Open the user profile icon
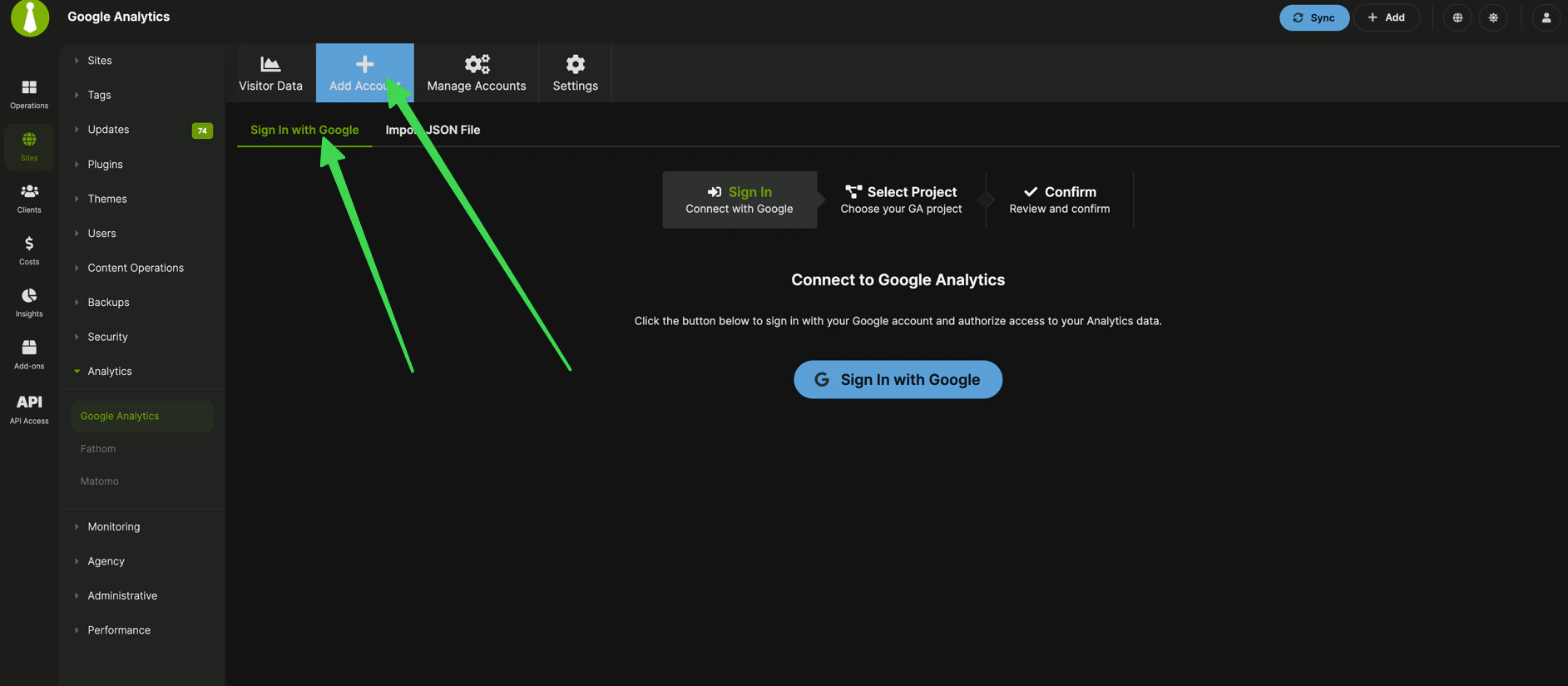 point(1546,17)
